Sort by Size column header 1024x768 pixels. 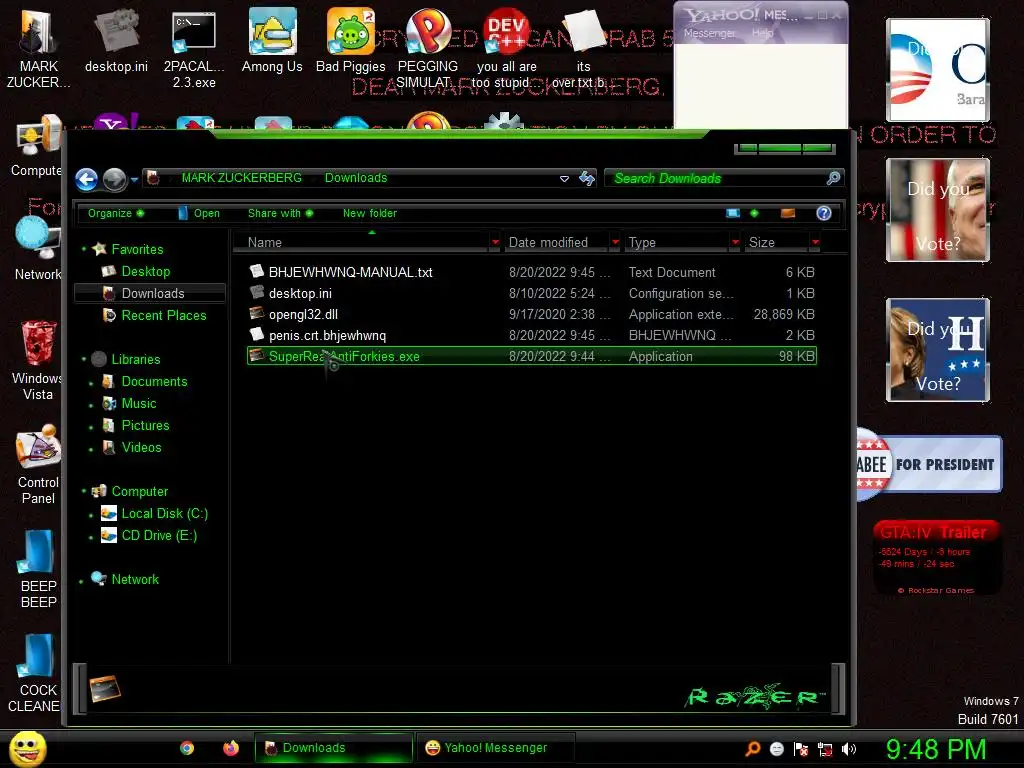pos(776,242)
